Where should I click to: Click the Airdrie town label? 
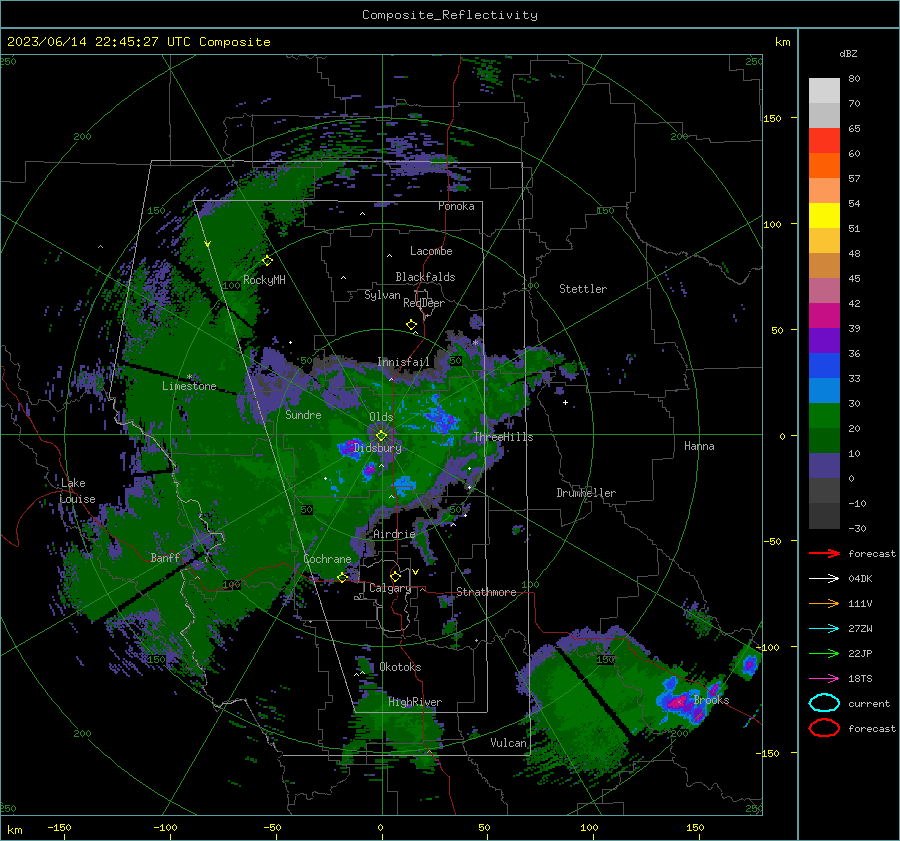394,534
